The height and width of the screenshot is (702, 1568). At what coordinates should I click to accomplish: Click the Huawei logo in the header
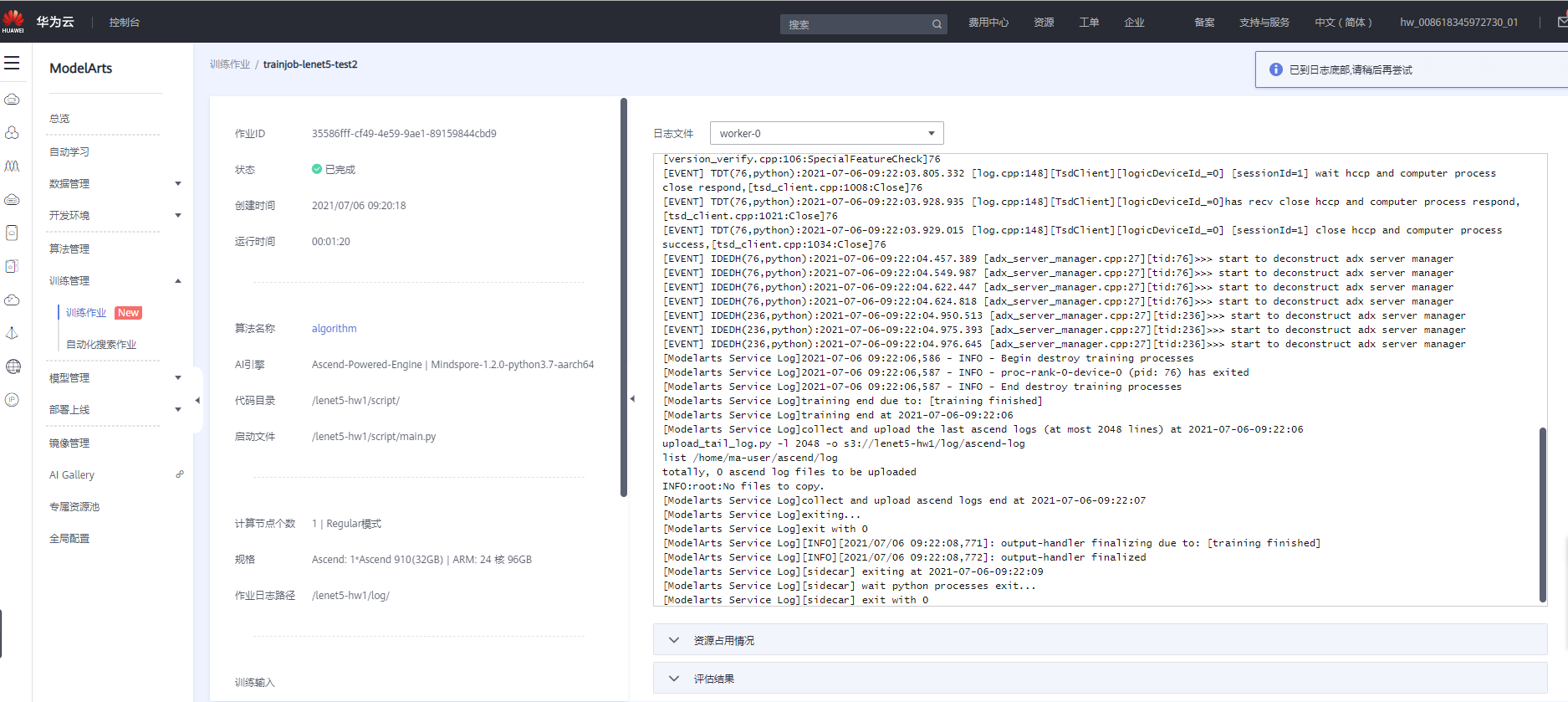[13, 22]
